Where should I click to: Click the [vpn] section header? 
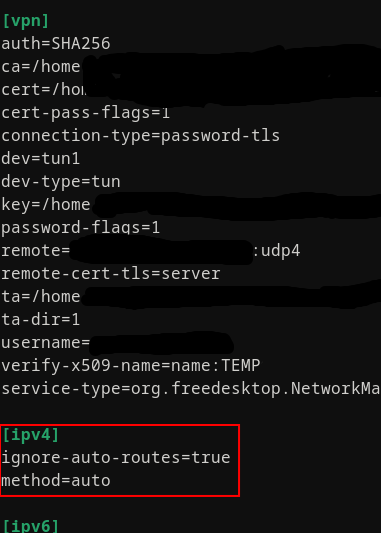[25, 21]
